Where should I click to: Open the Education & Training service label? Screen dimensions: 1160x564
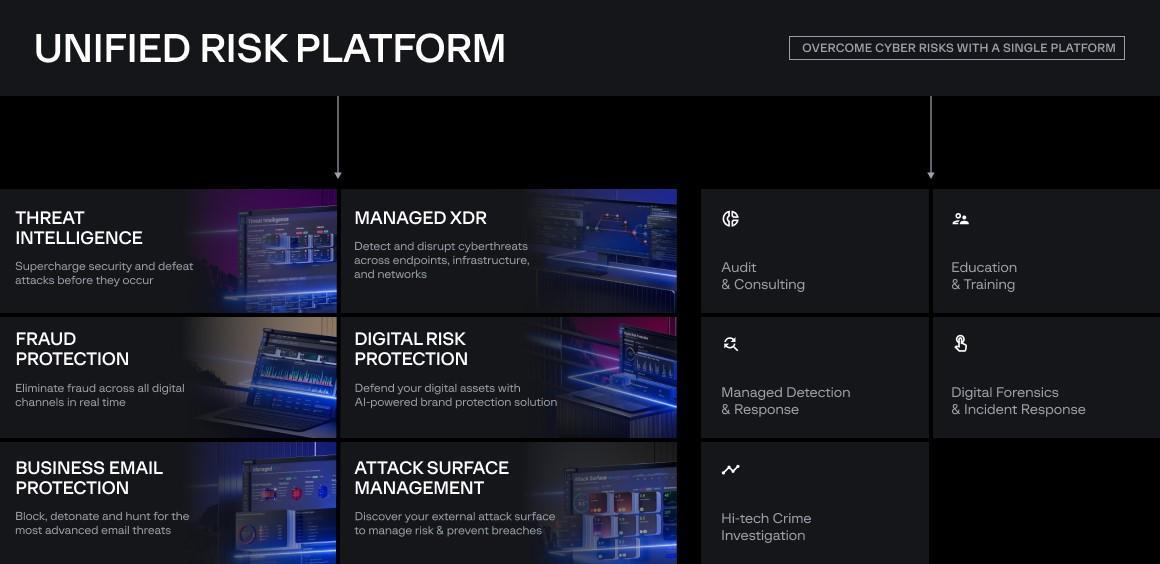click(x=984, y=276)
